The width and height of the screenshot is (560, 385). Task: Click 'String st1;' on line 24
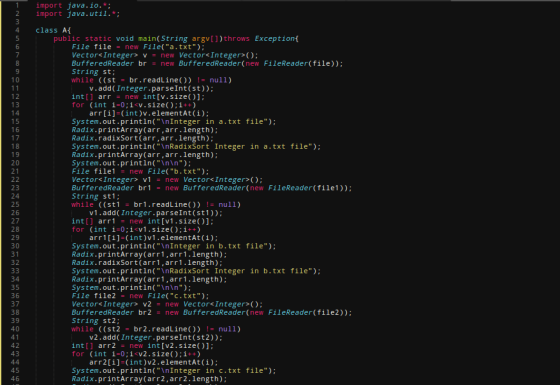tap(96, 196)
